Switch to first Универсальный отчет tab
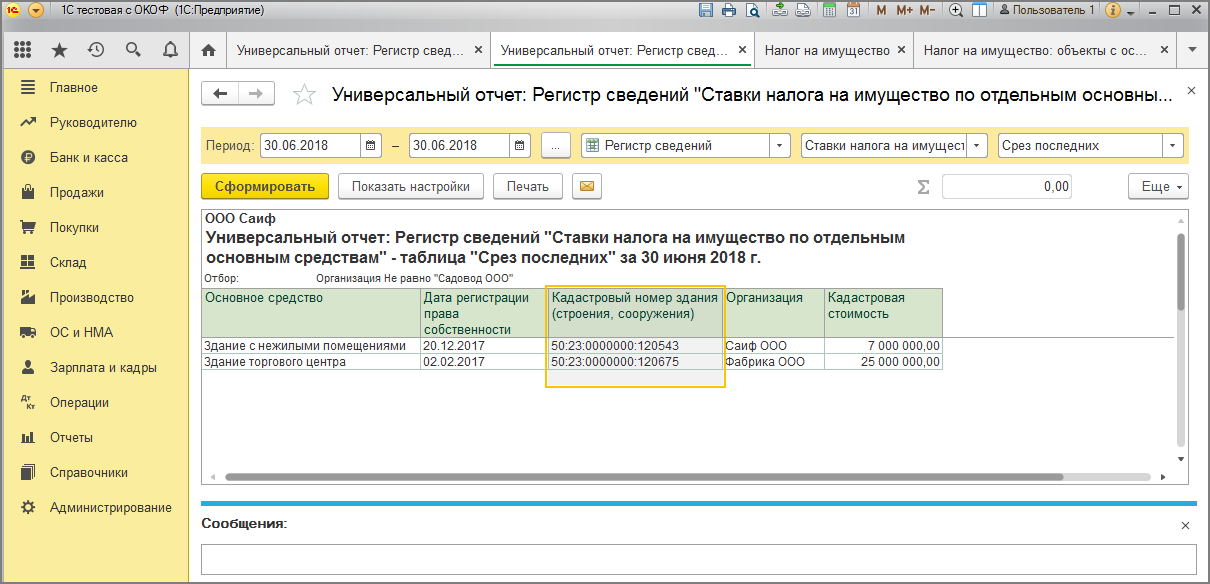1210x584 pixels. click(x=350, y=50)
